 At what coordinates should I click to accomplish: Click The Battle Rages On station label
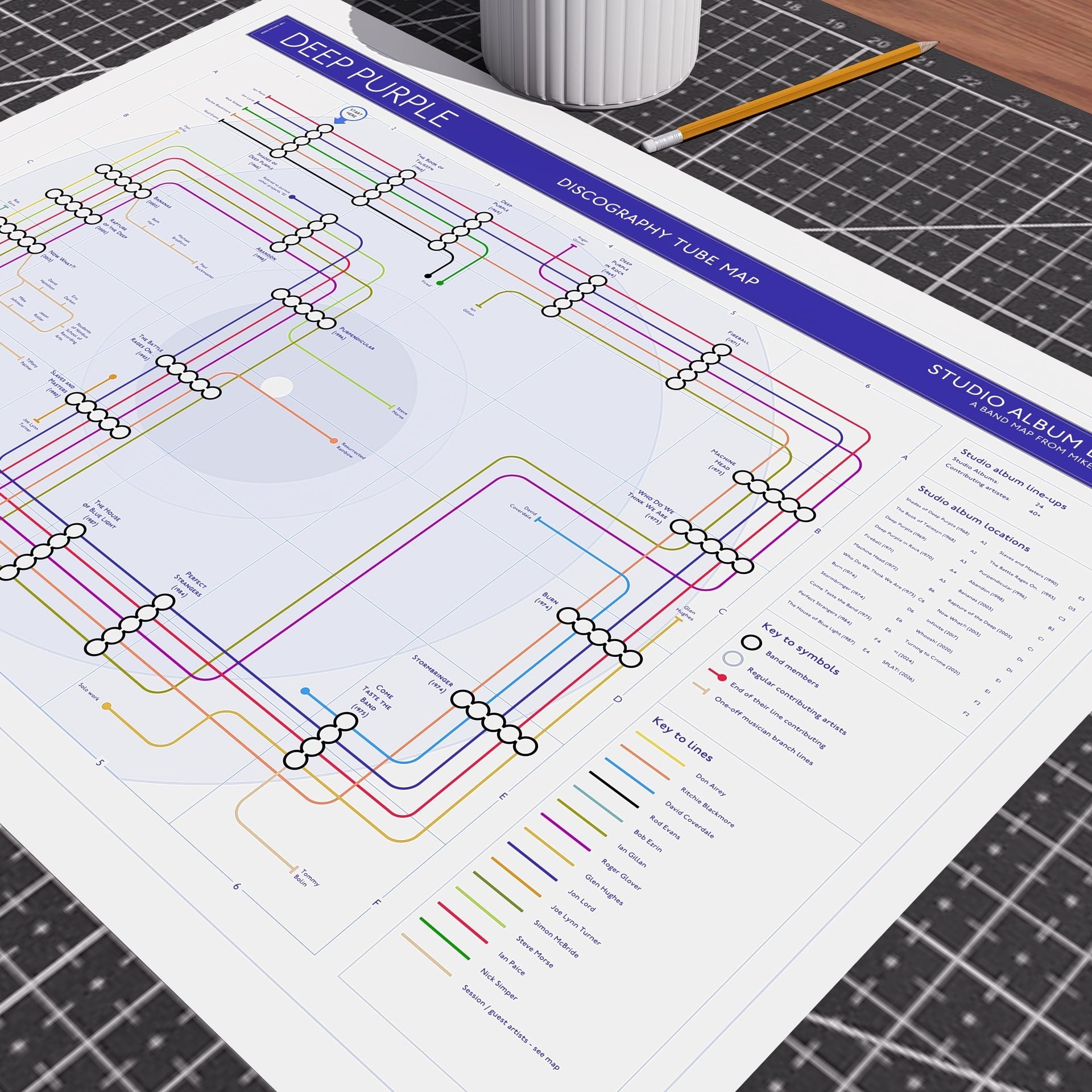point(147,348)
